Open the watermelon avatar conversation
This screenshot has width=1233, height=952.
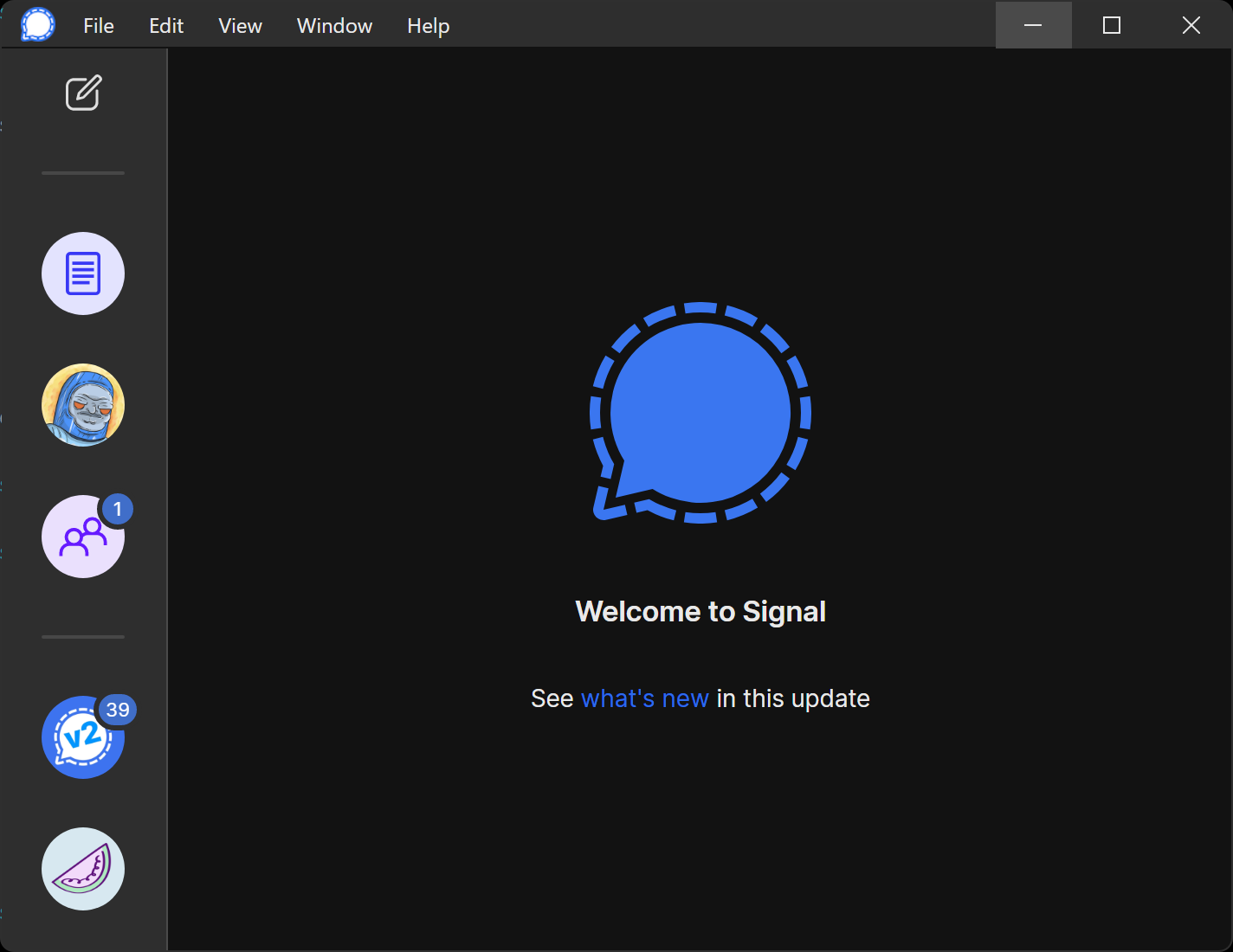point(83,869)
